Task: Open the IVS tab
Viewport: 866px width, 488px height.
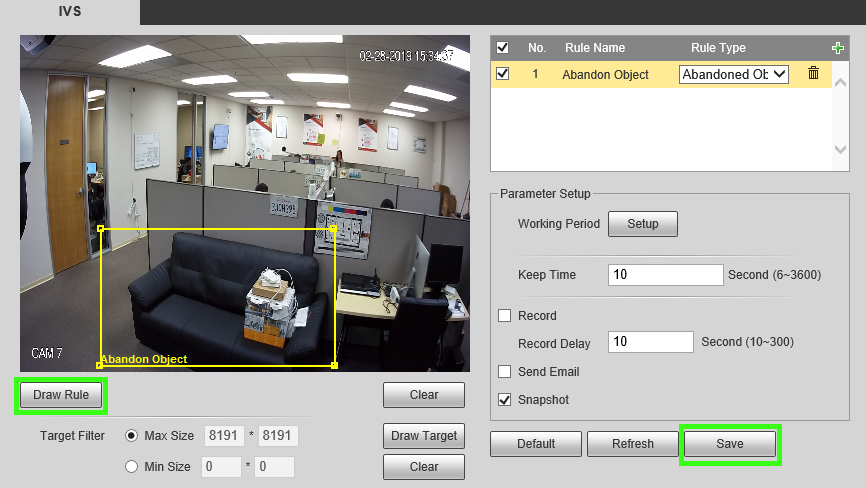Action: [x=70, y=11]
